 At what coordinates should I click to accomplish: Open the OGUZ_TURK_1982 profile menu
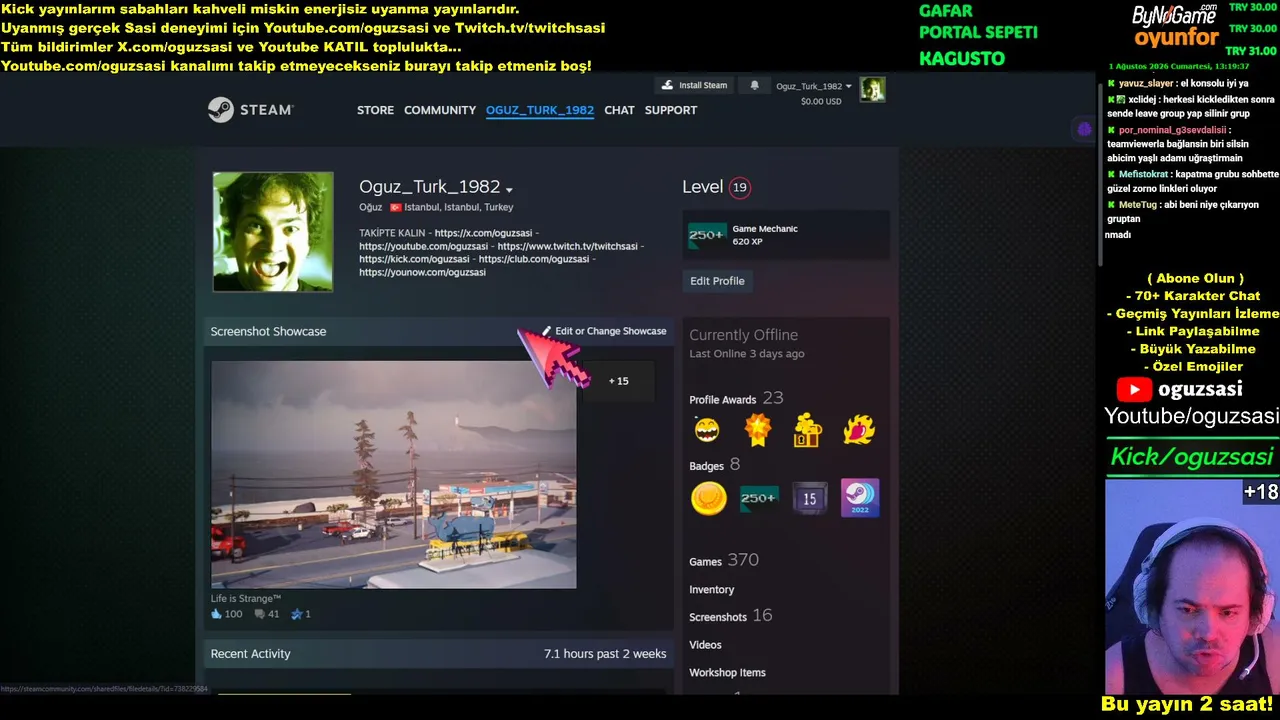coord(540,110)
